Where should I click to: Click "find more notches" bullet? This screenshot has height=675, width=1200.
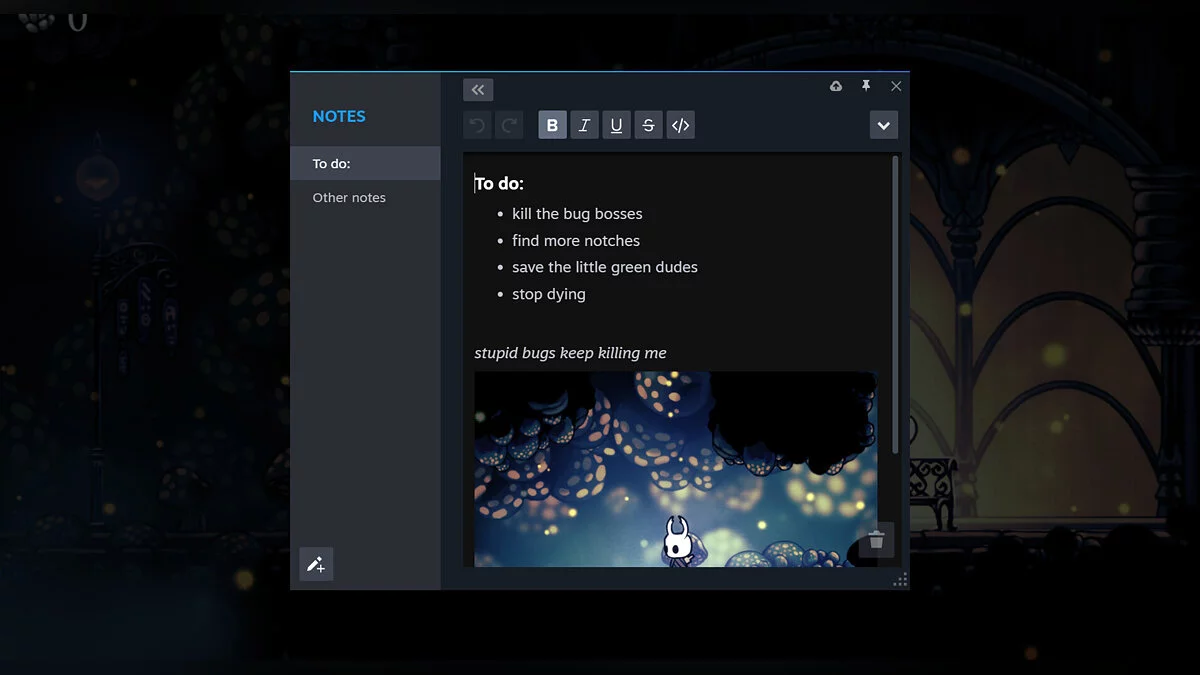click(x=576, y=241)
